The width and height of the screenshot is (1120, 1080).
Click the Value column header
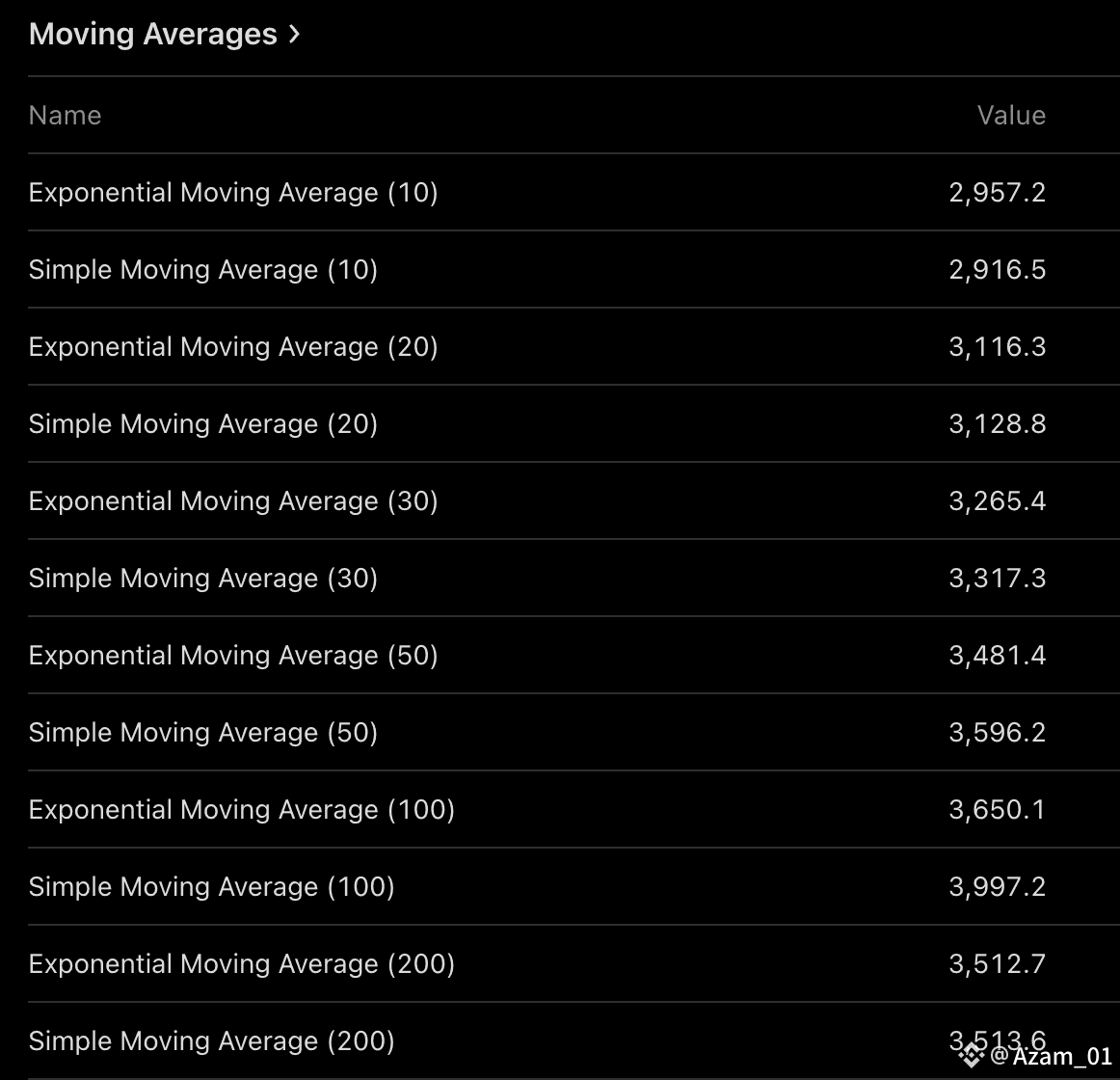(1011, 116)
